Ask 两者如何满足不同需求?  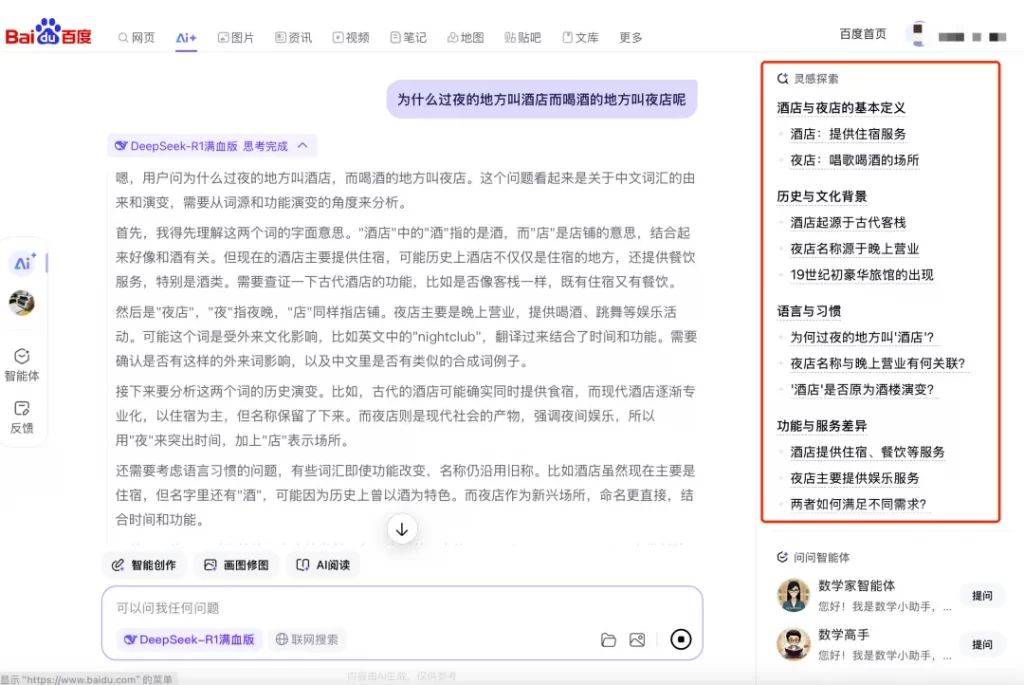858,504
